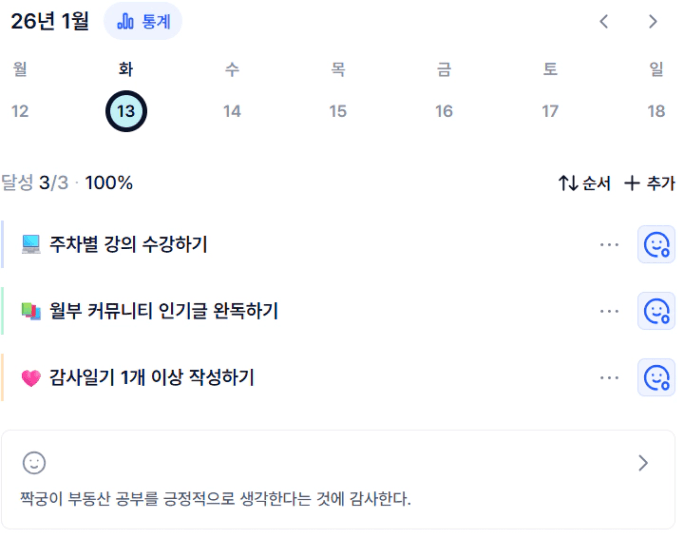Select Sunday the 18th
This screenshot has width=684, height=538.
pos(656,111)
